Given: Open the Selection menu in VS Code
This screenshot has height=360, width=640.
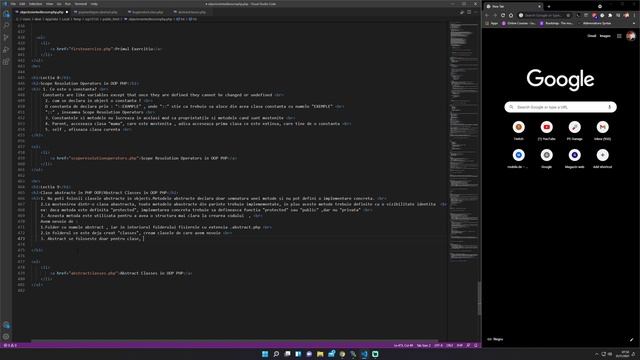Looking at the screenshot, I should click(36, 4).
